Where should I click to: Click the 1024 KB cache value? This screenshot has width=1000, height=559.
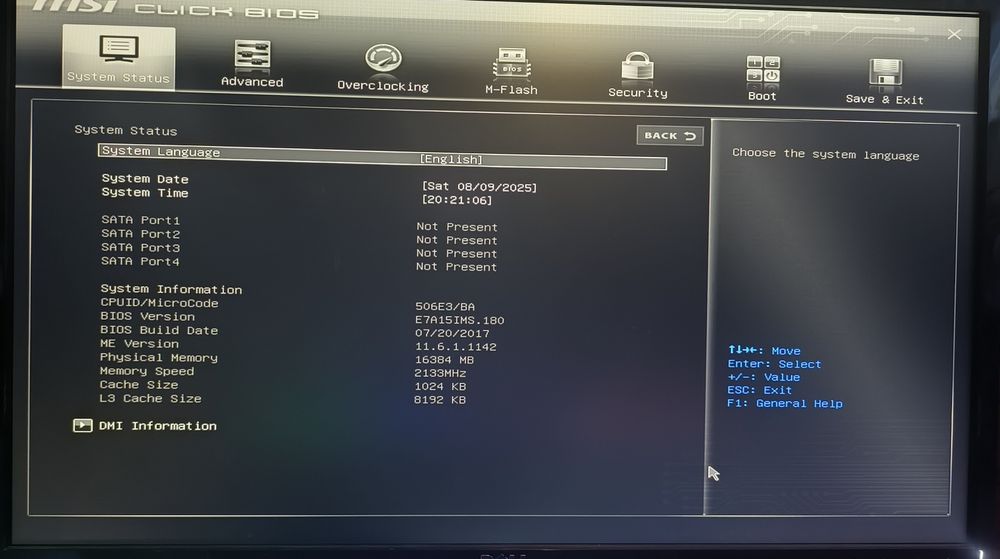440,387
